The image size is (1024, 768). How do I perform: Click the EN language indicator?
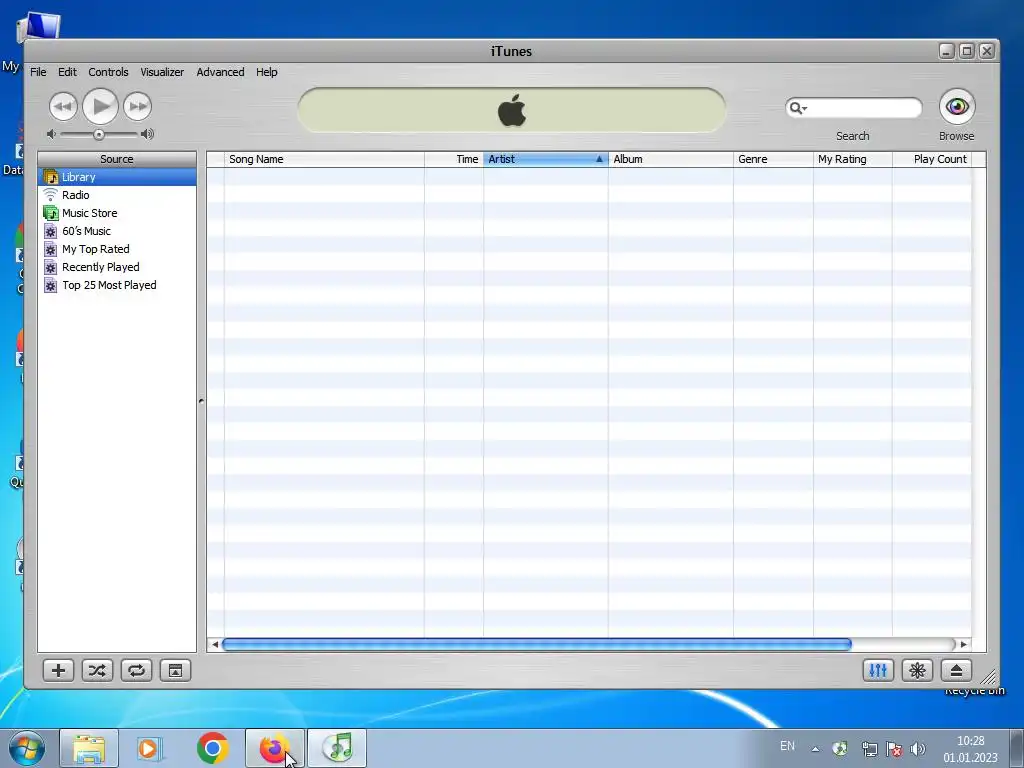pyautogui.click(x=788, y=746)
